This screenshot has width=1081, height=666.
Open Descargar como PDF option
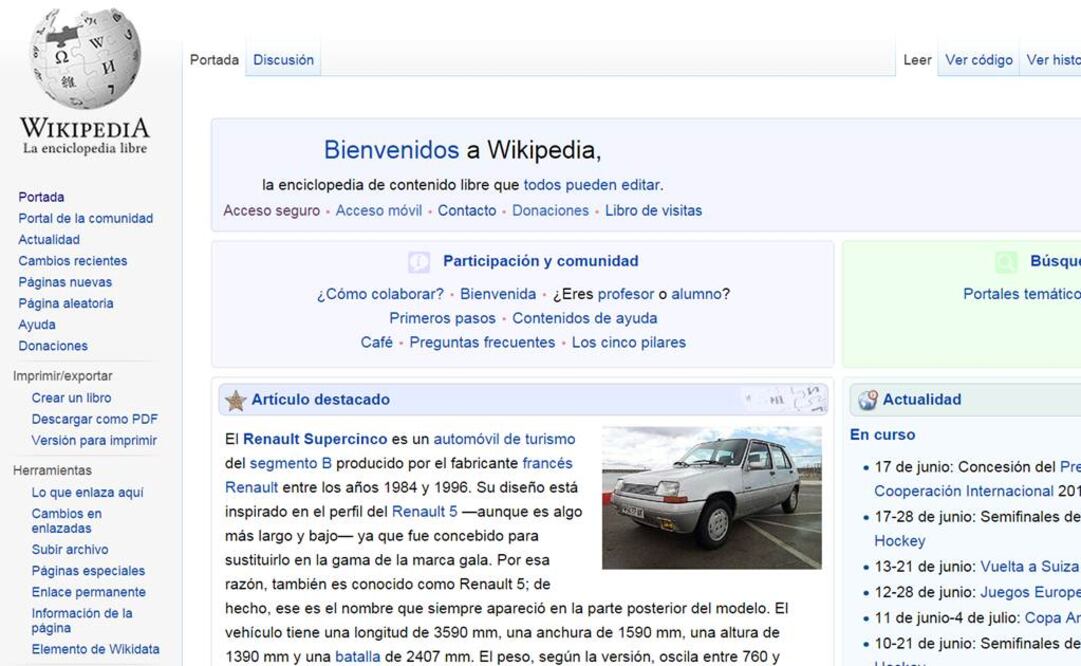(95, 418)
